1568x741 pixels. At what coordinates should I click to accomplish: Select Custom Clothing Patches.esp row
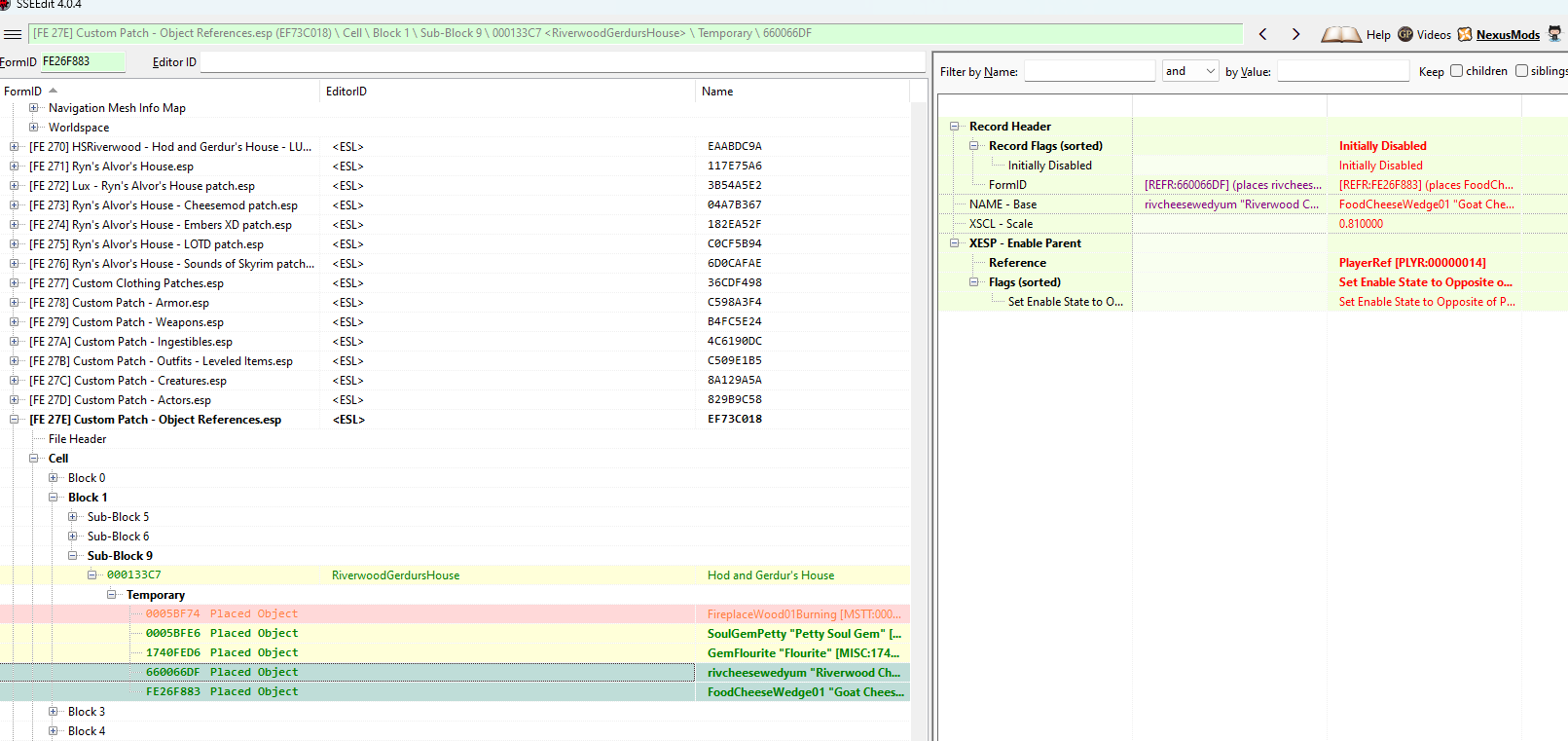click(455, 283)
